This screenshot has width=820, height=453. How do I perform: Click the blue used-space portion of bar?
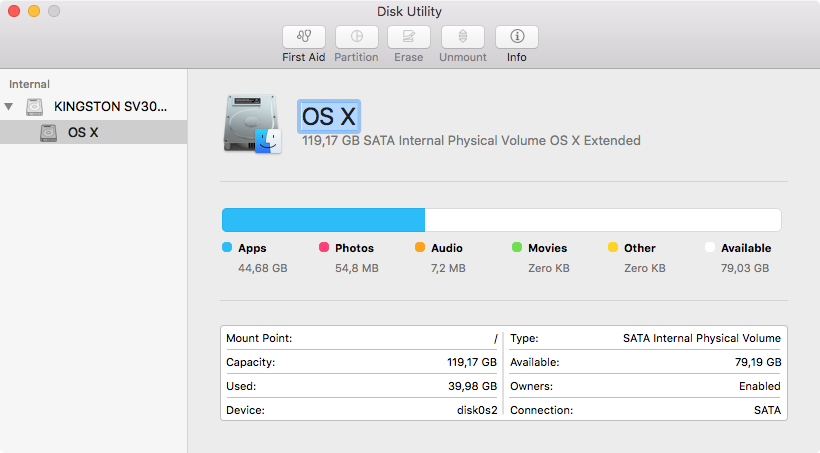click(x=323, y=220)
